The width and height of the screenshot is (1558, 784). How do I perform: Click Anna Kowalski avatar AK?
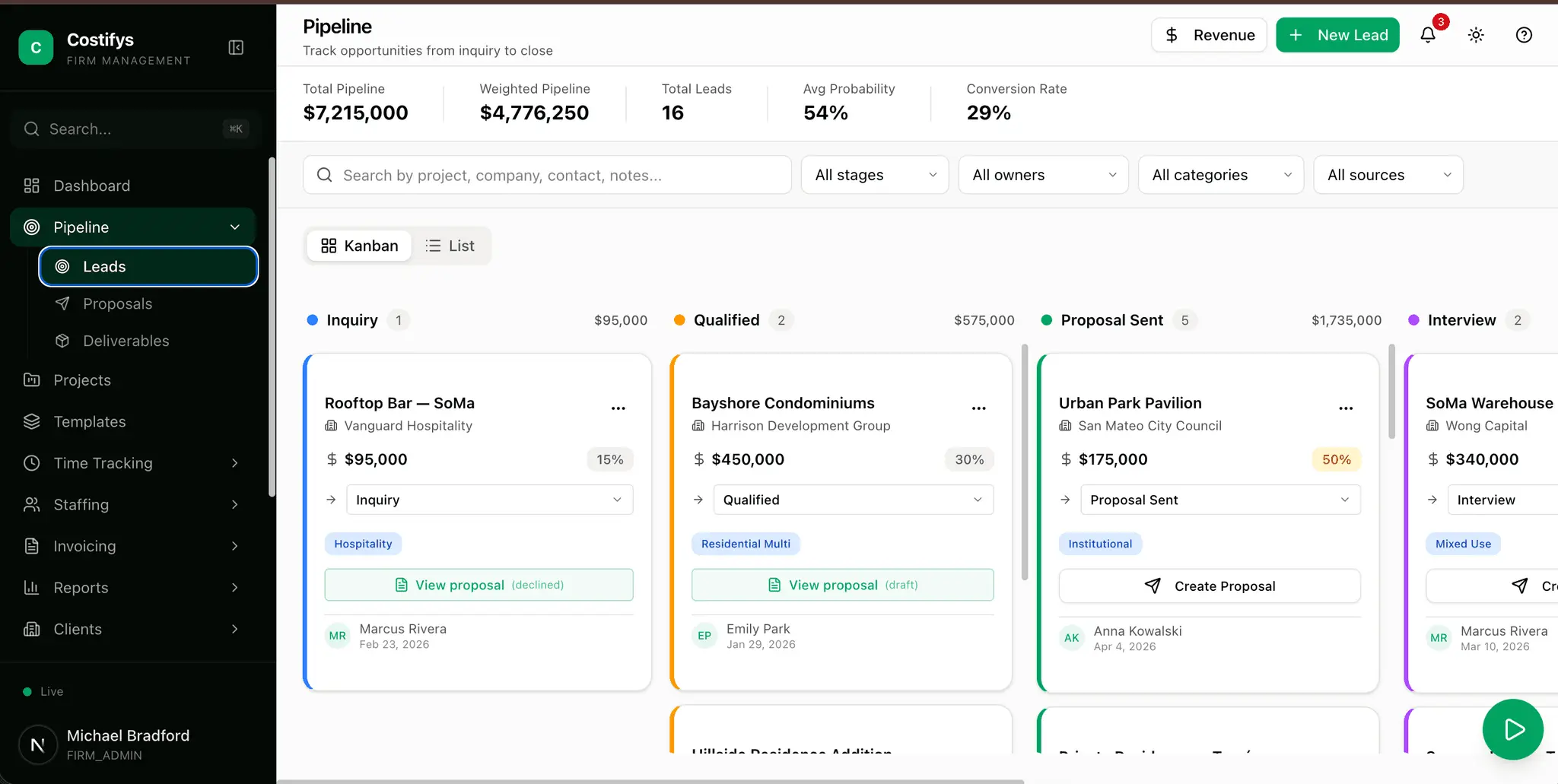coord(1072,638)
